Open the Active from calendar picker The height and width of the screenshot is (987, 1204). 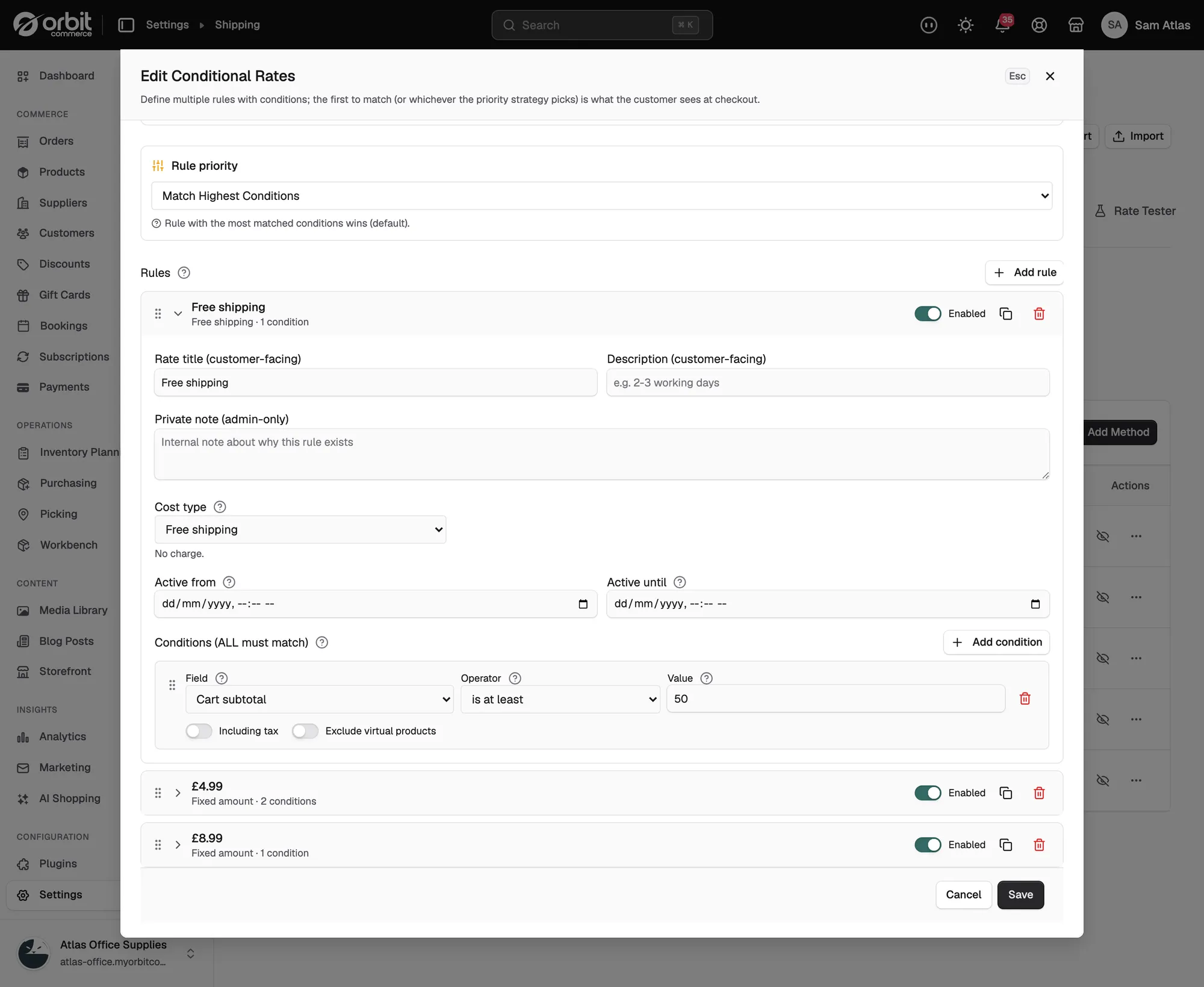coord(583,604)
